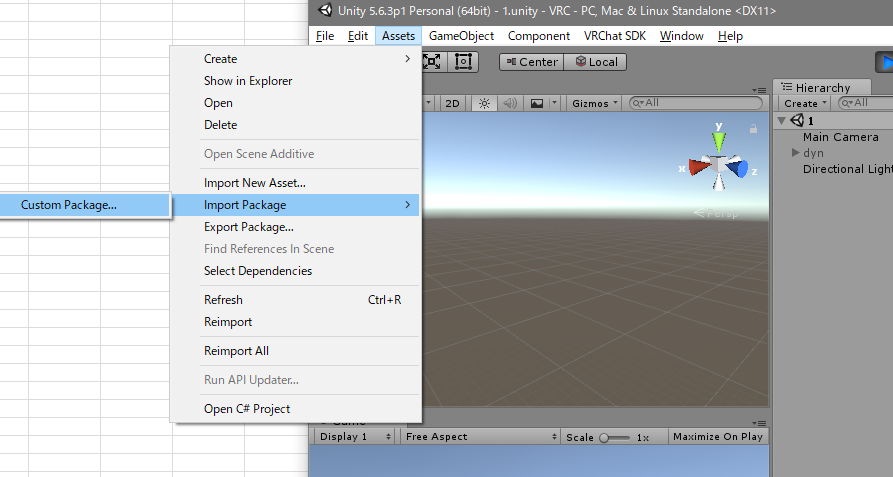
Task: Click the scene effects image icon
Action: pyautogui.click(x=536, y=103)
